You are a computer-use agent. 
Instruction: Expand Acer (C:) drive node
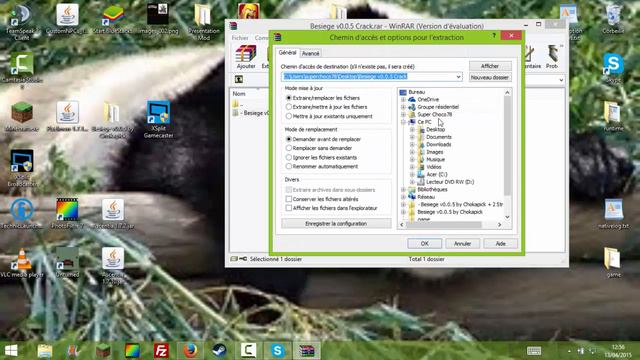[x=412, y=175]
